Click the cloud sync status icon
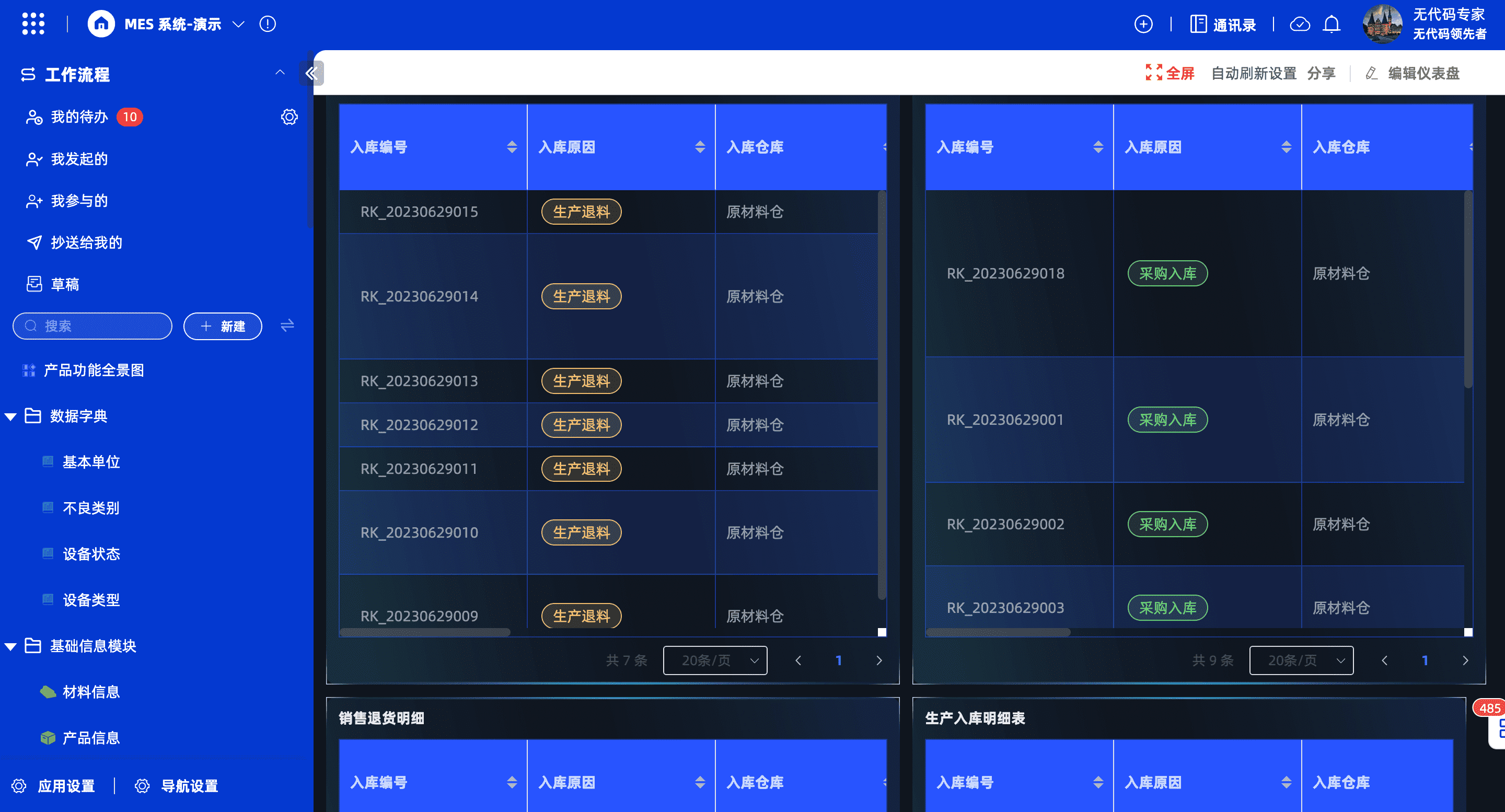1505x812 pixels. (x=1299, y=25)
